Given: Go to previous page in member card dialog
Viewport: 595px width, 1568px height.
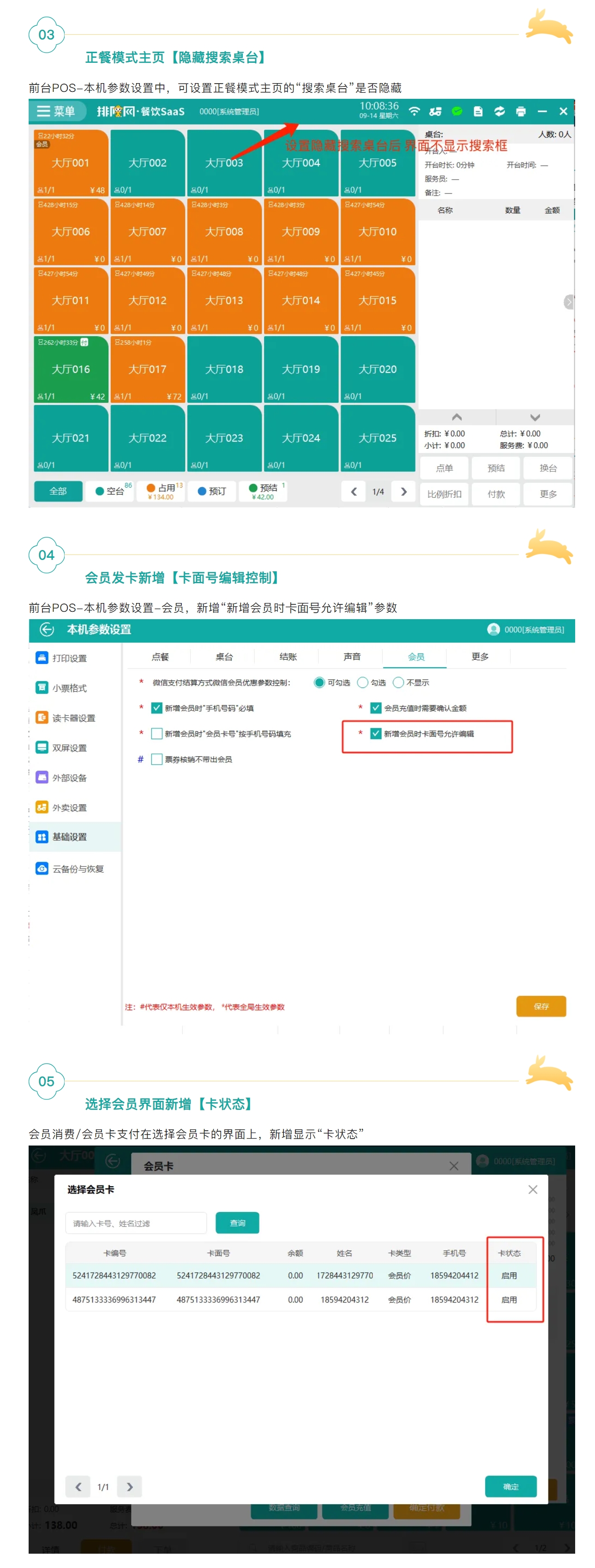Looking at the screenshot, I should coord(78,1486).
